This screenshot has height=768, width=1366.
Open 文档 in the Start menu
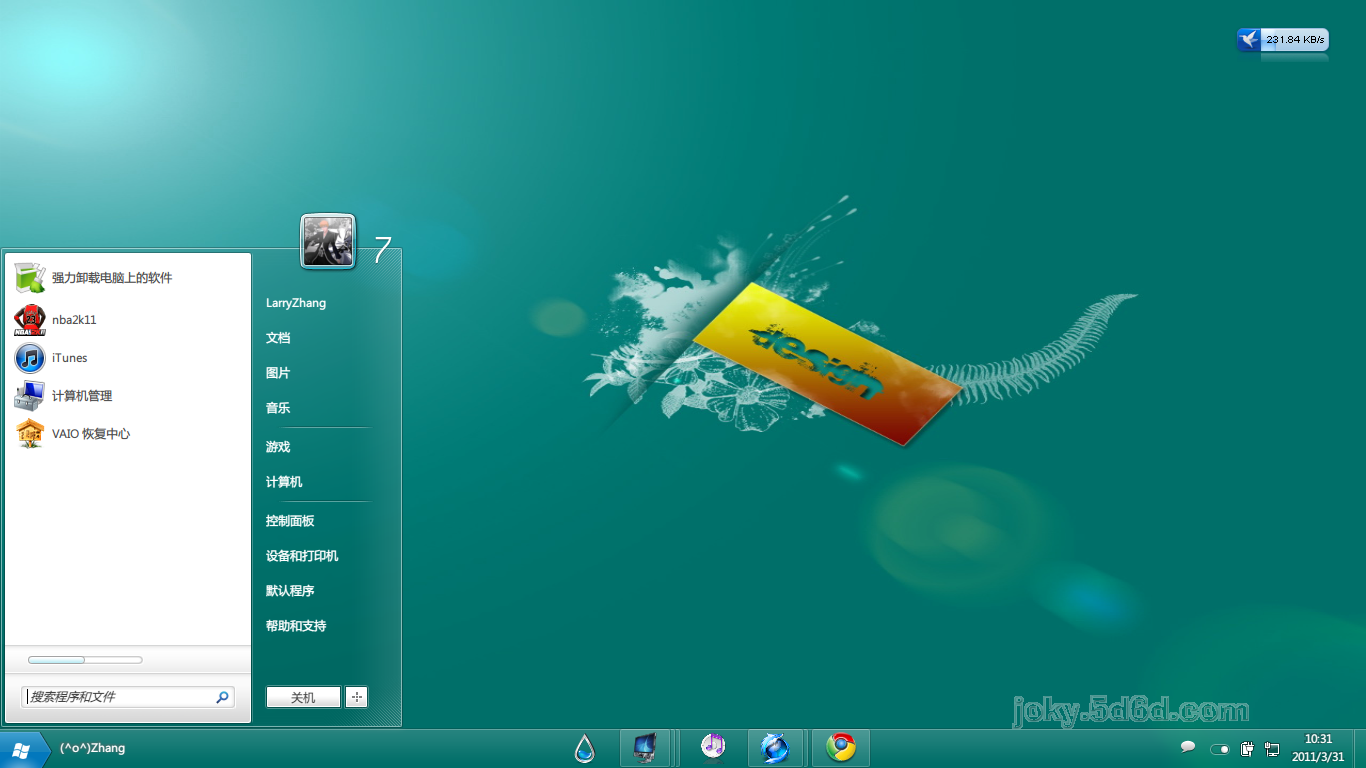[x=278, y=338]
